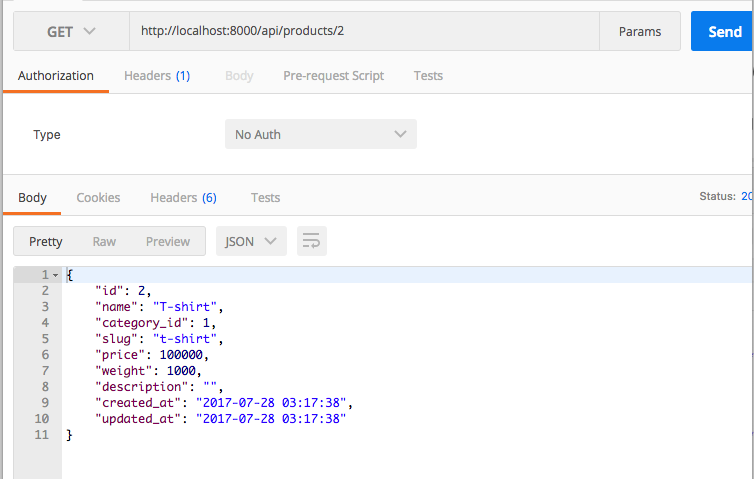View the response Headers (6) tab
This screenshot has width=754, height=479.
(183, 198)
